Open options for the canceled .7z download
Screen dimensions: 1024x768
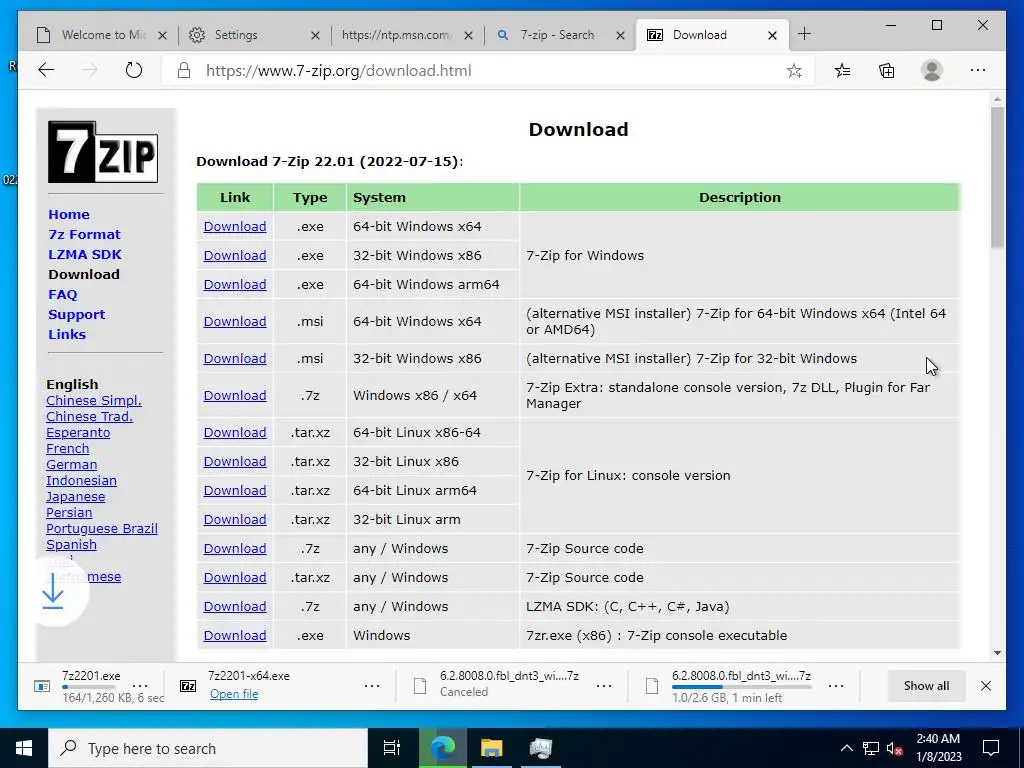[x=604, y=686]
